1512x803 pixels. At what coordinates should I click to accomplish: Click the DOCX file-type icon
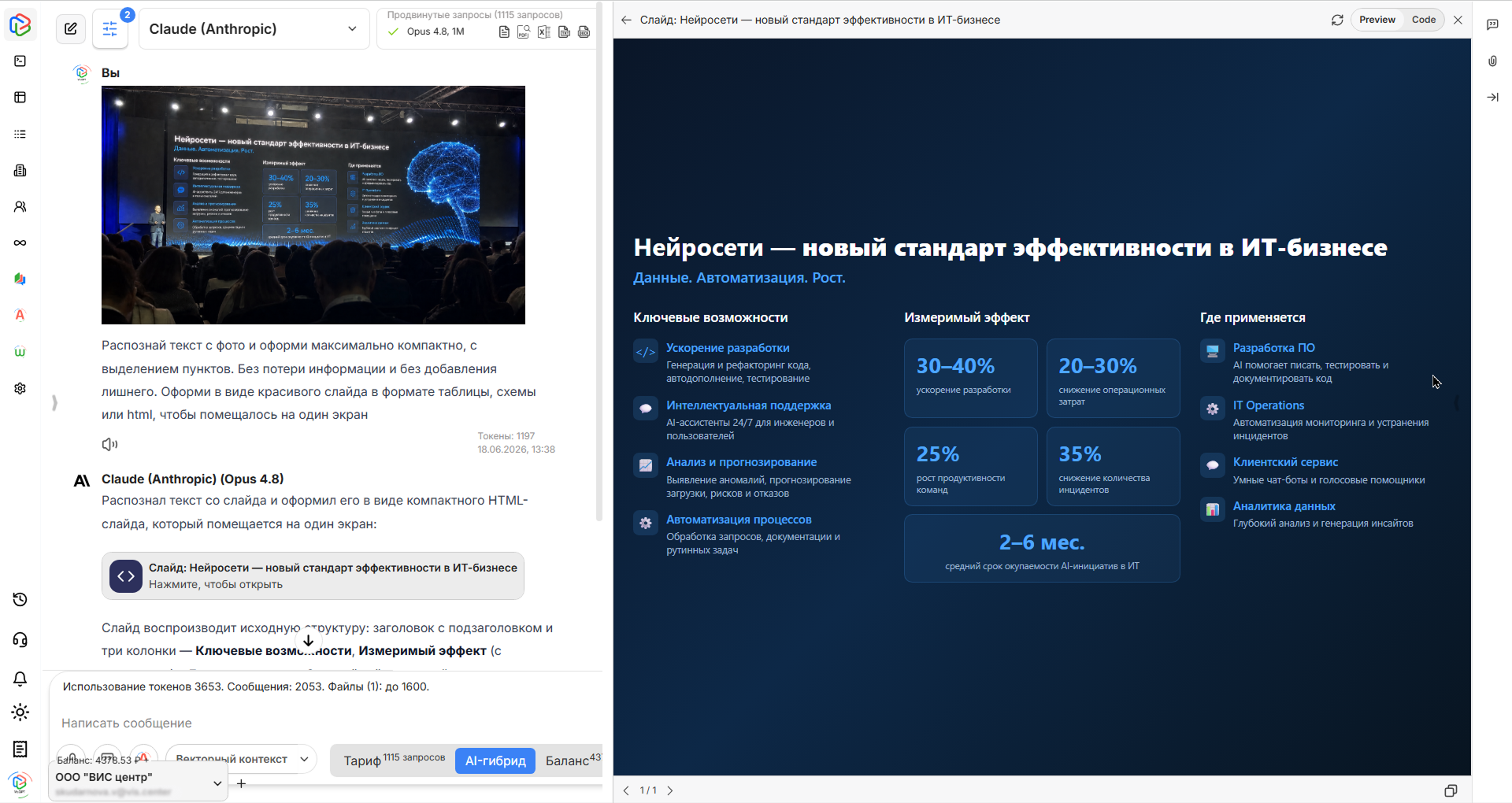click(584, 31)
